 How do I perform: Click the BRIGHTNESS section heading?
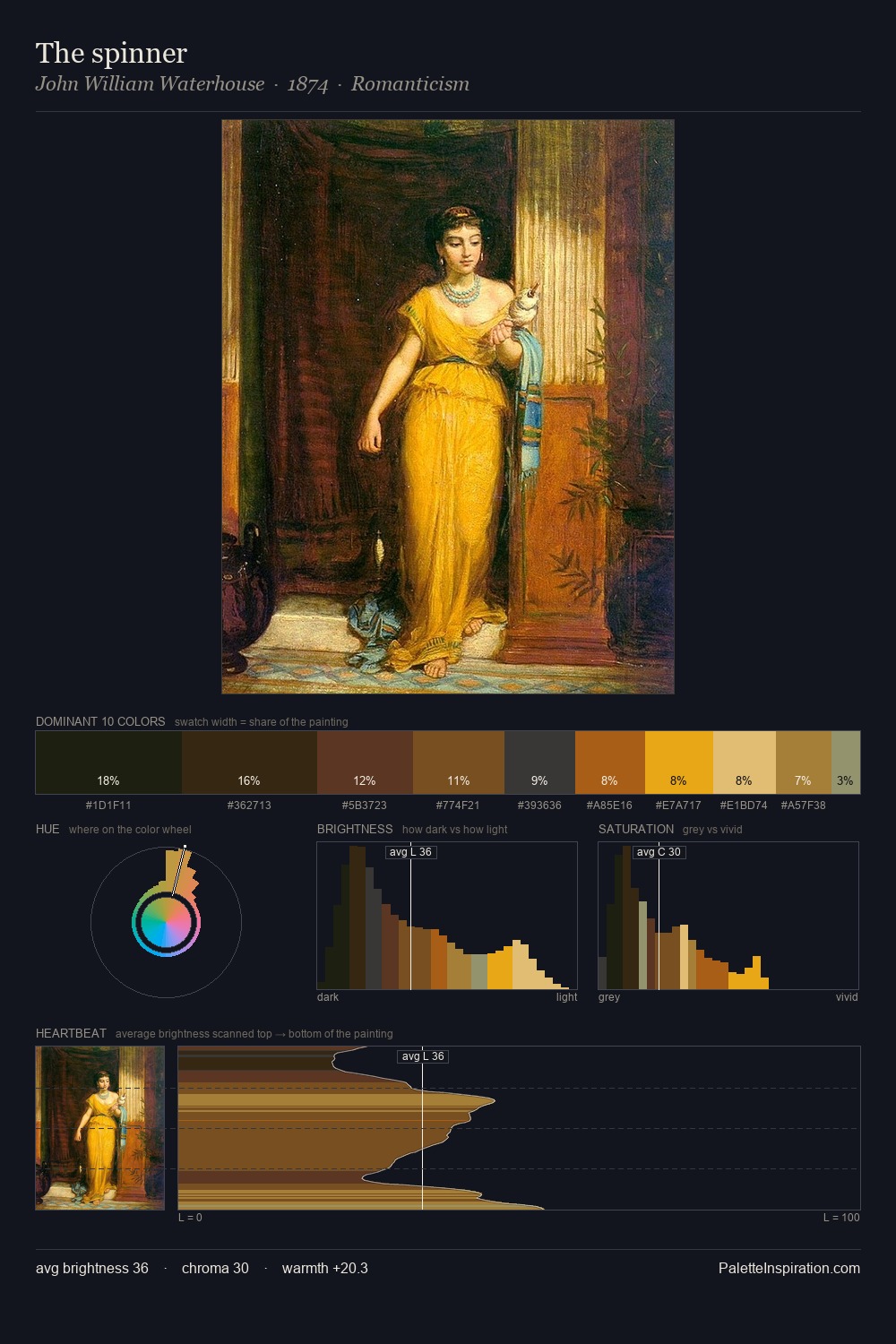click(x=355, y=829)
